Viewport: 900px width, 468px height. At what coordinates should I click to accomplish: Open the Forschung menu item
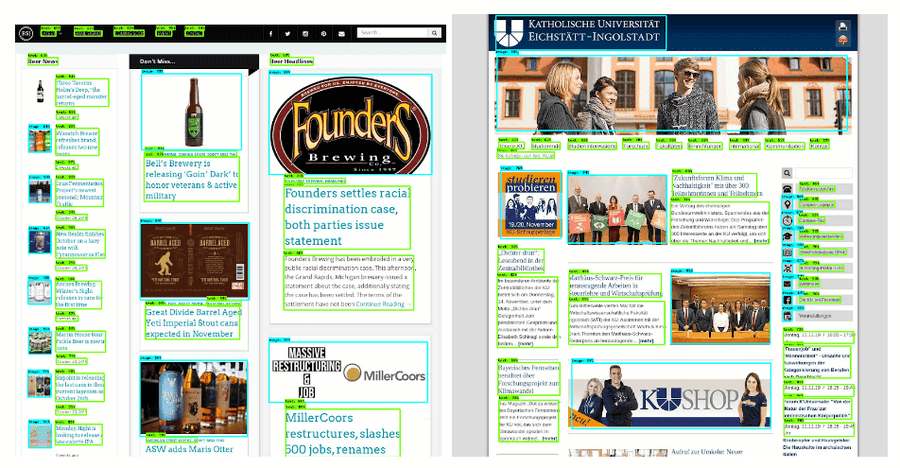coord(636,146)
